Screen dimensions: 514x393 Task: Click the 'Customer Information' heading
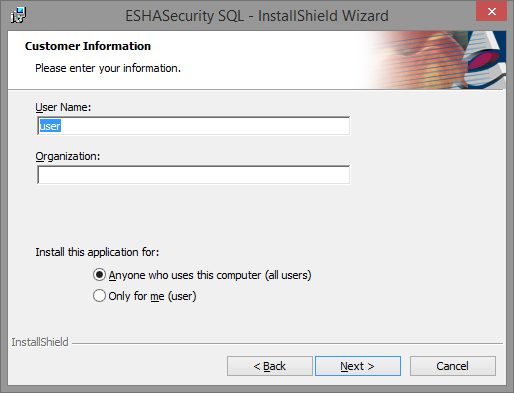pyautogui.click(x=88, y=46)
